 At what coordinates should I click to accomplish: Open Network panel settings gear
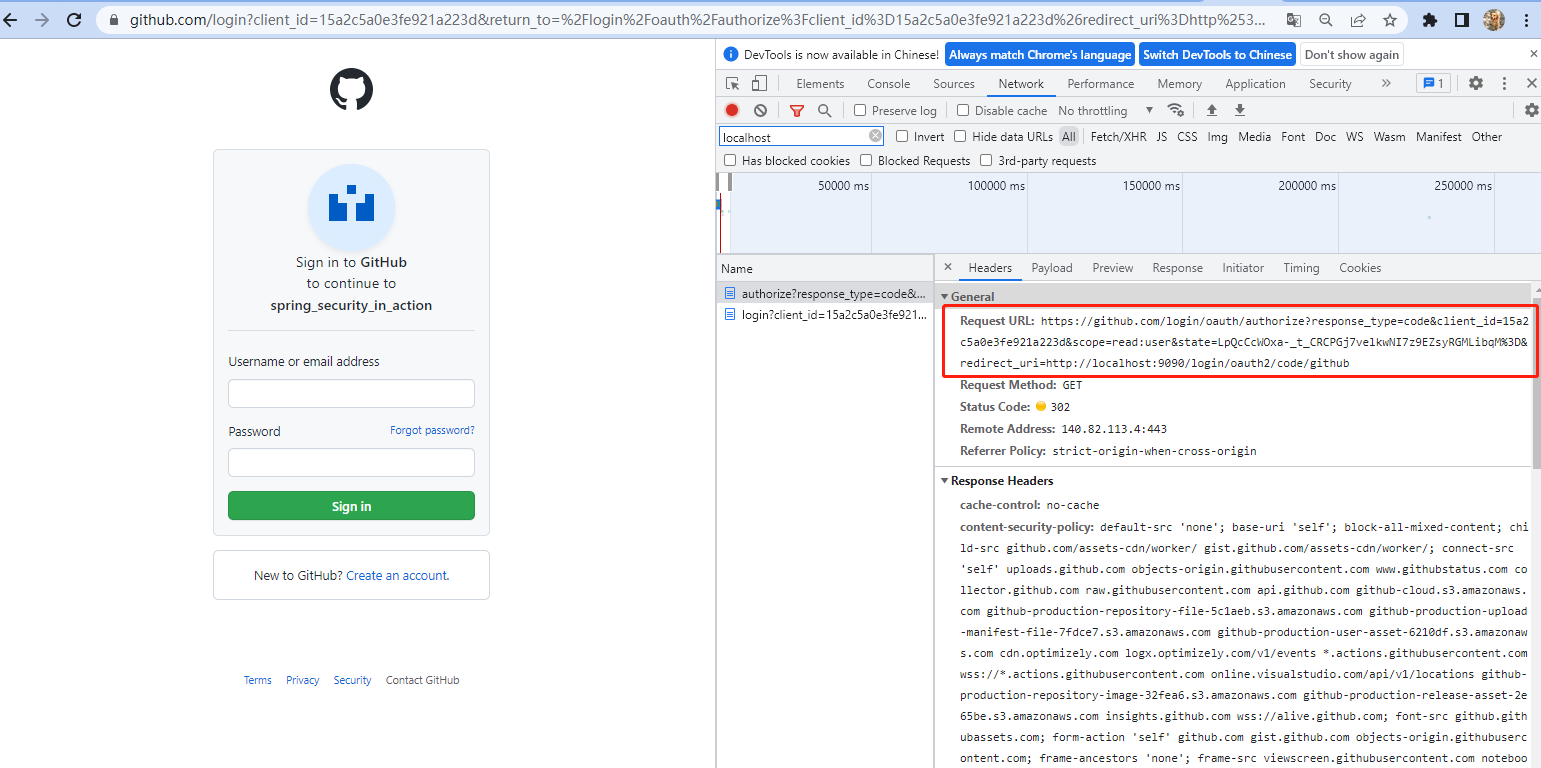(1531, 110)
